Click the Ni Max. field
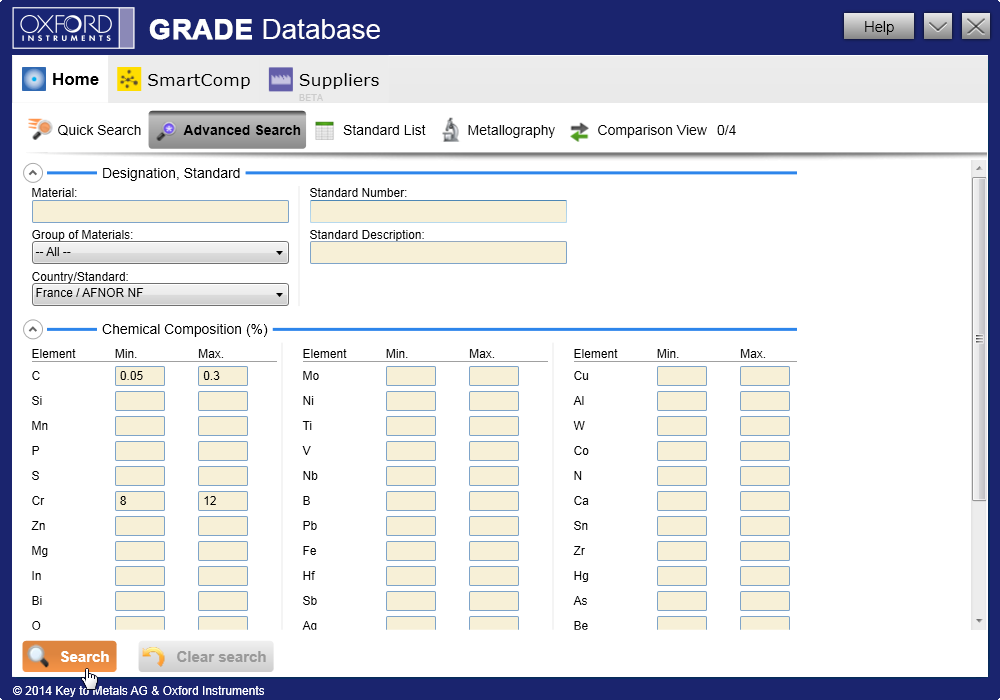This screenshot has width=1000, height=700. pos(494,401)
